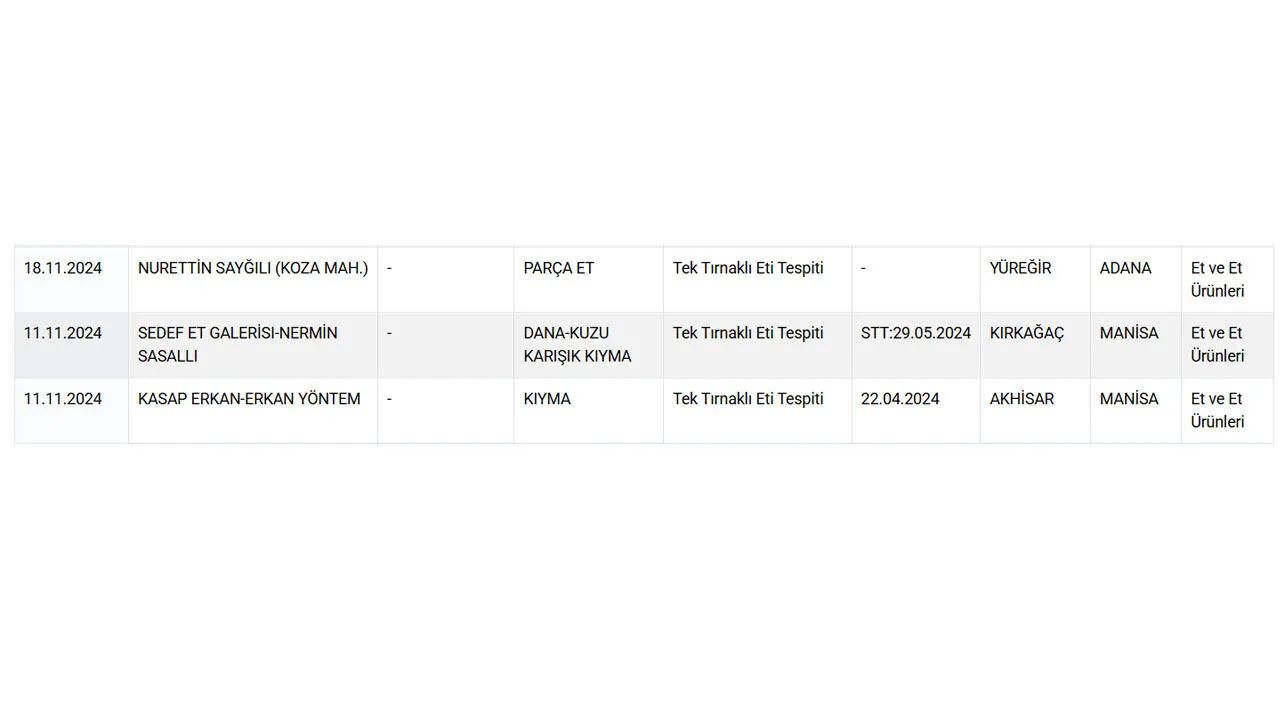Select Et ve Et Ürünleri in AKHİSAR row
1280x720 pixels.
point(1217,410)
